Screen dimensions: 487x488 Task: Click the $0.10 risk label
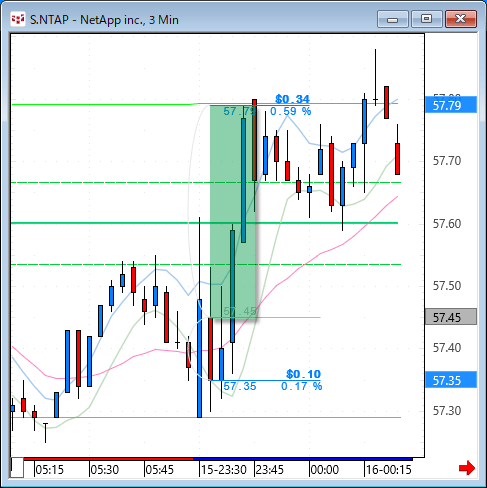(x=303, y=374)
